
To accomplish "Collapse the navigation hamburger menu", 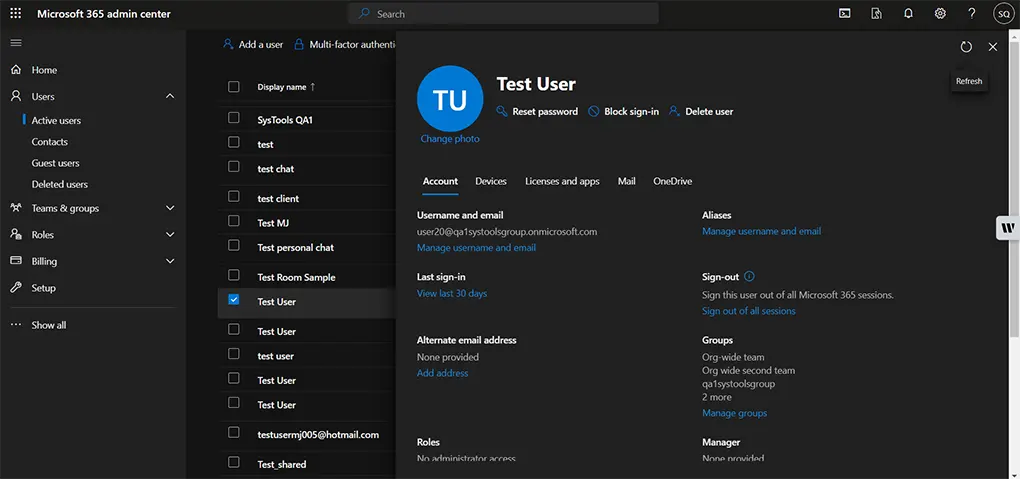I will coord(16,43).
